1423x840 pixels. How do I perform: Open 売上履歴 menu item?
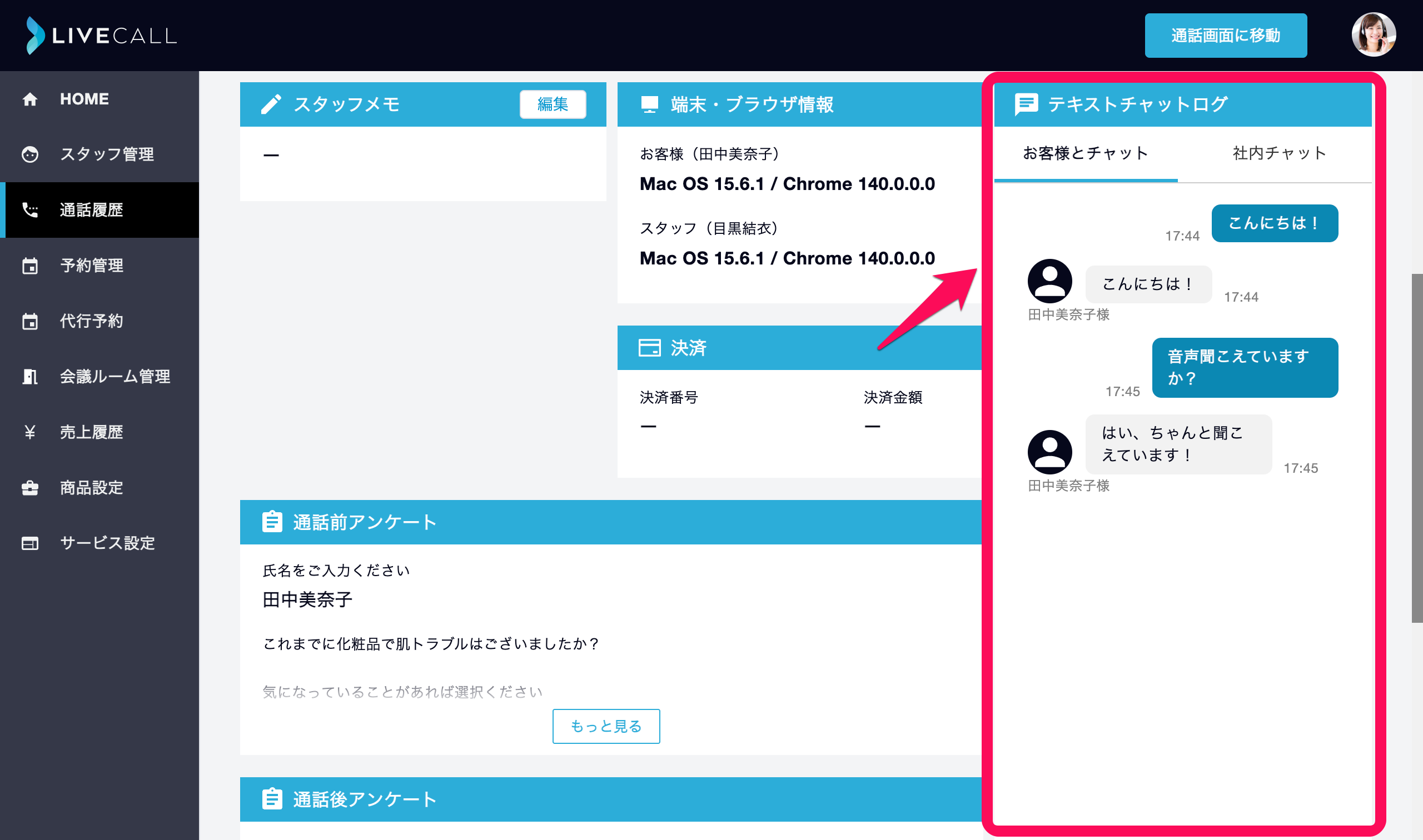tap(99, 432)
